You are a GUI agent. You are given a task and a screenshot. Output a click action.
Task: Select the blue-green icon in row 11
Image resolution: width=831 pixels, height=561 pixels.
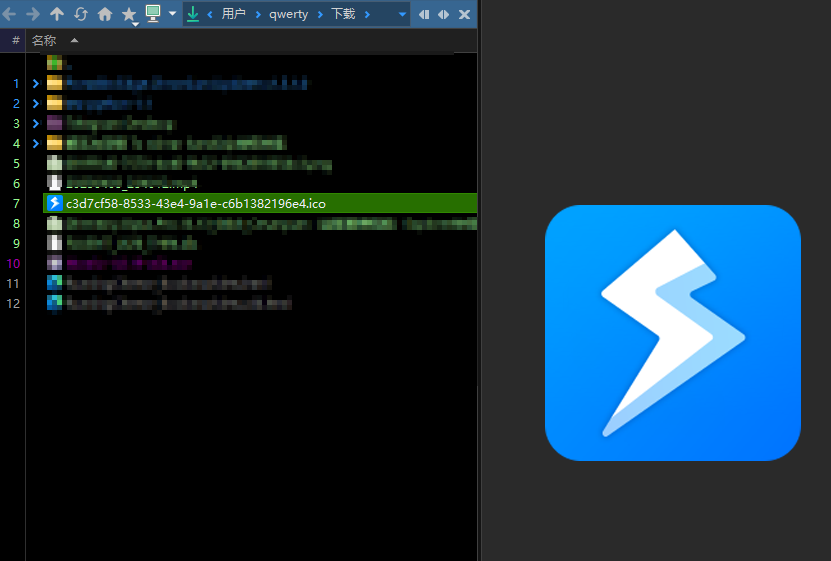(54, 283)
